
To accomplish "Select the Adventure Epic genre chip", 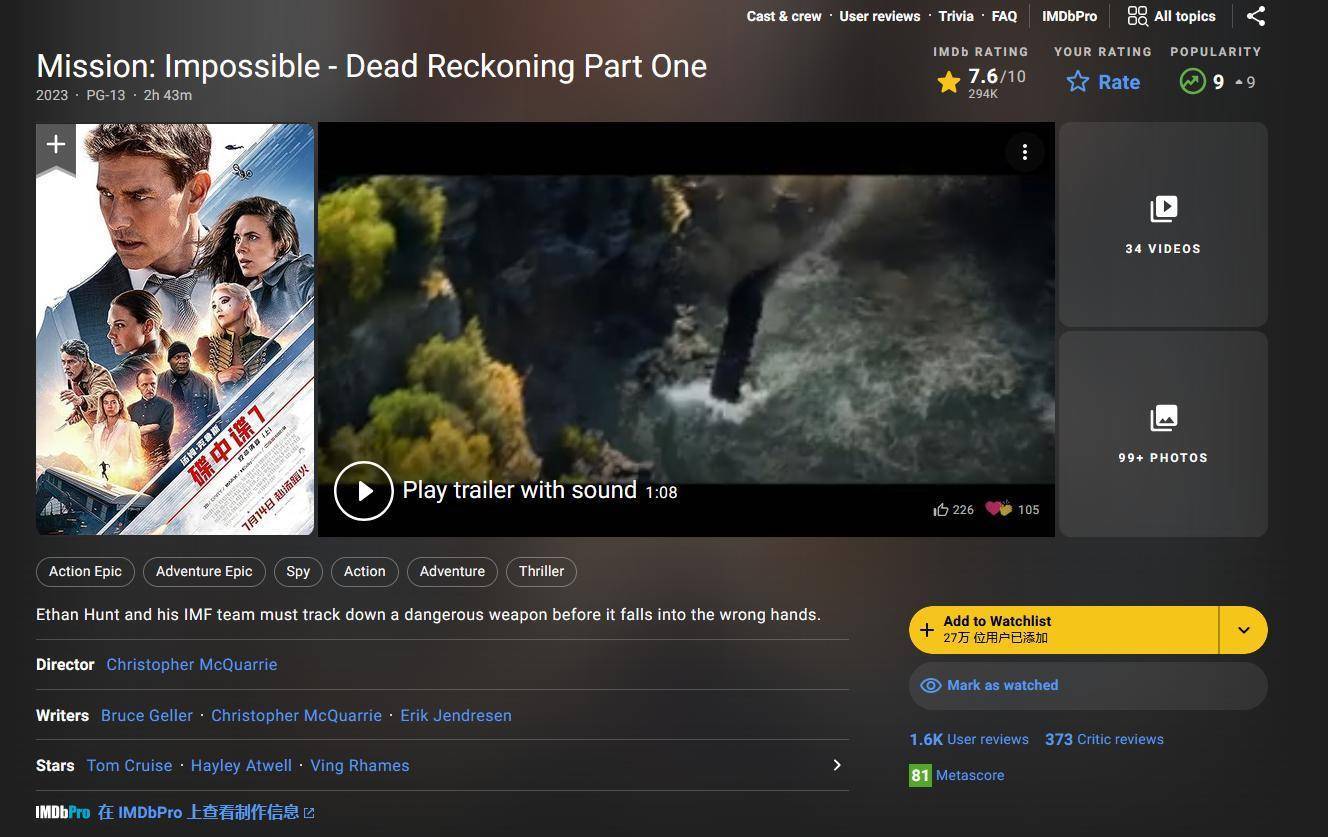I will tap(204, 571).
